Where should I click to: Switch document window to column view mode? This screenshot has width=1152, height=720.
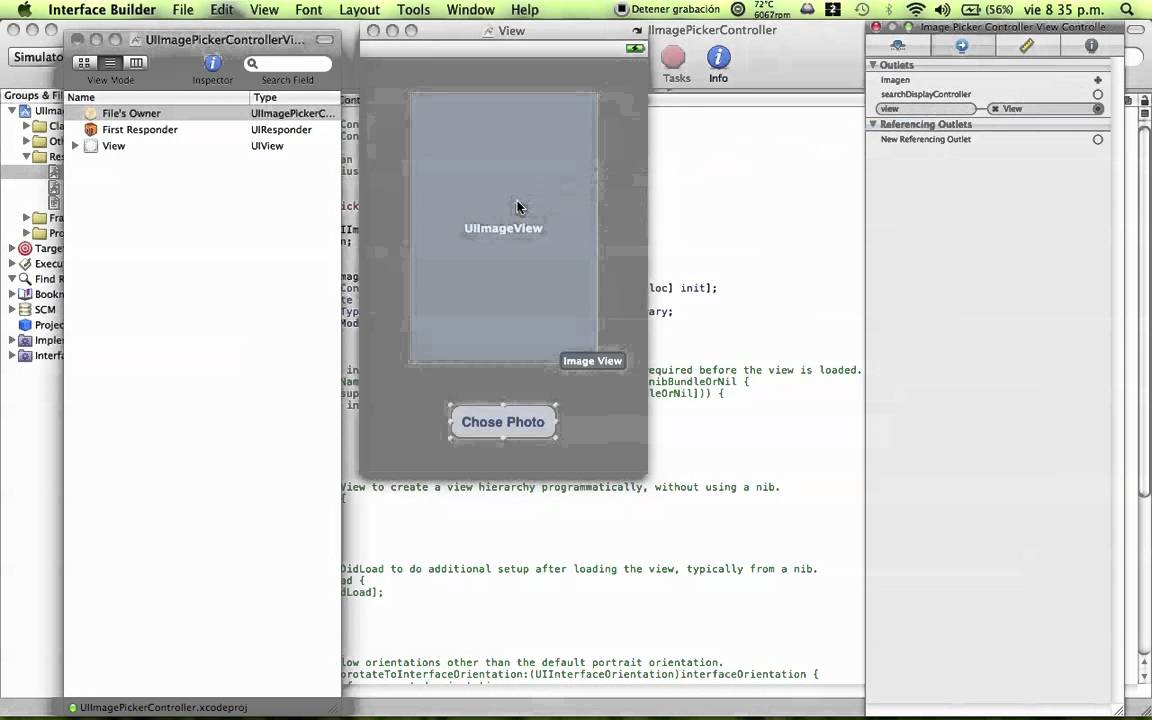(x=136, y=63)
